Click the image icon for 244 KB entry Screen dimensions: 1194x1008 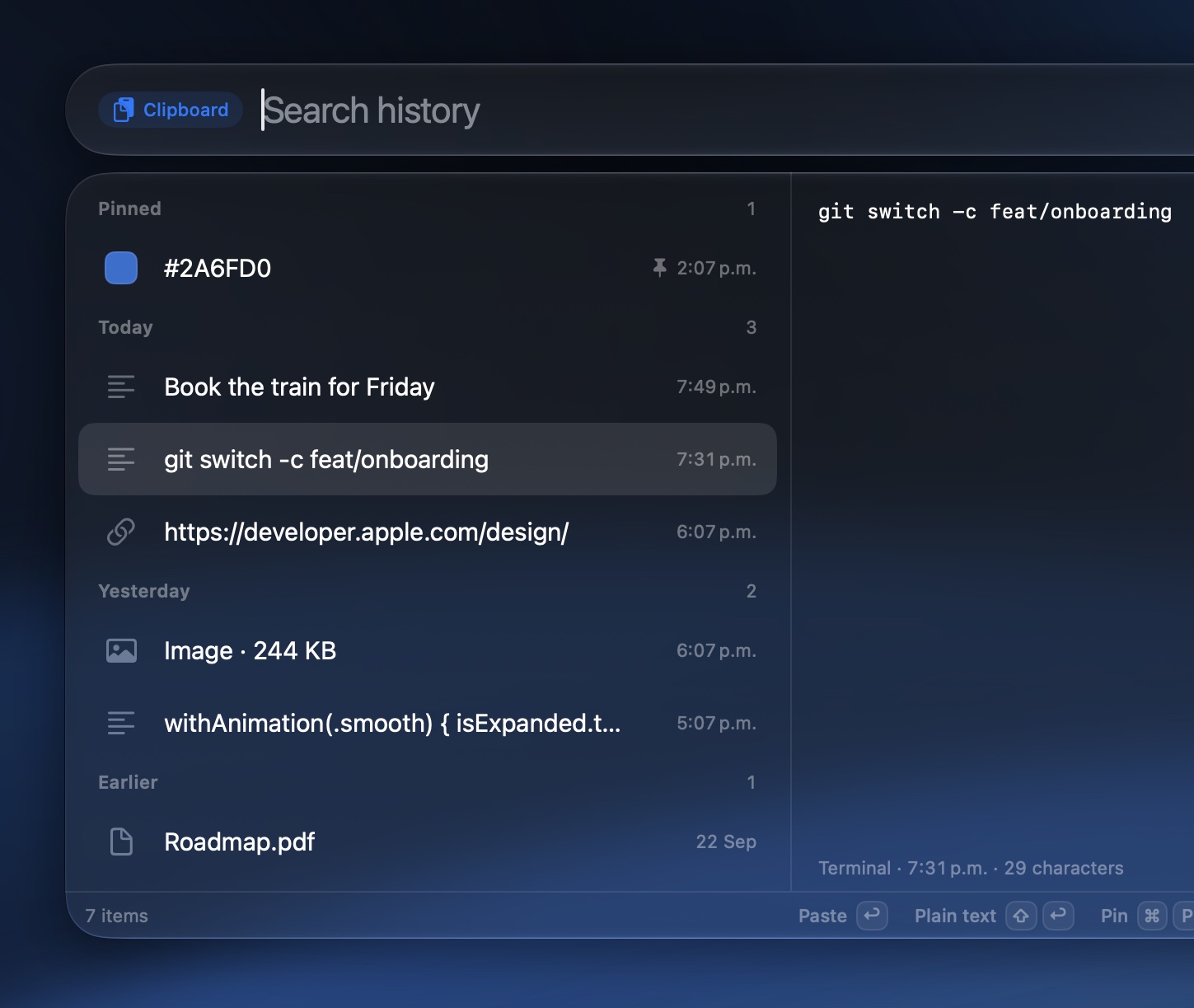121,650
